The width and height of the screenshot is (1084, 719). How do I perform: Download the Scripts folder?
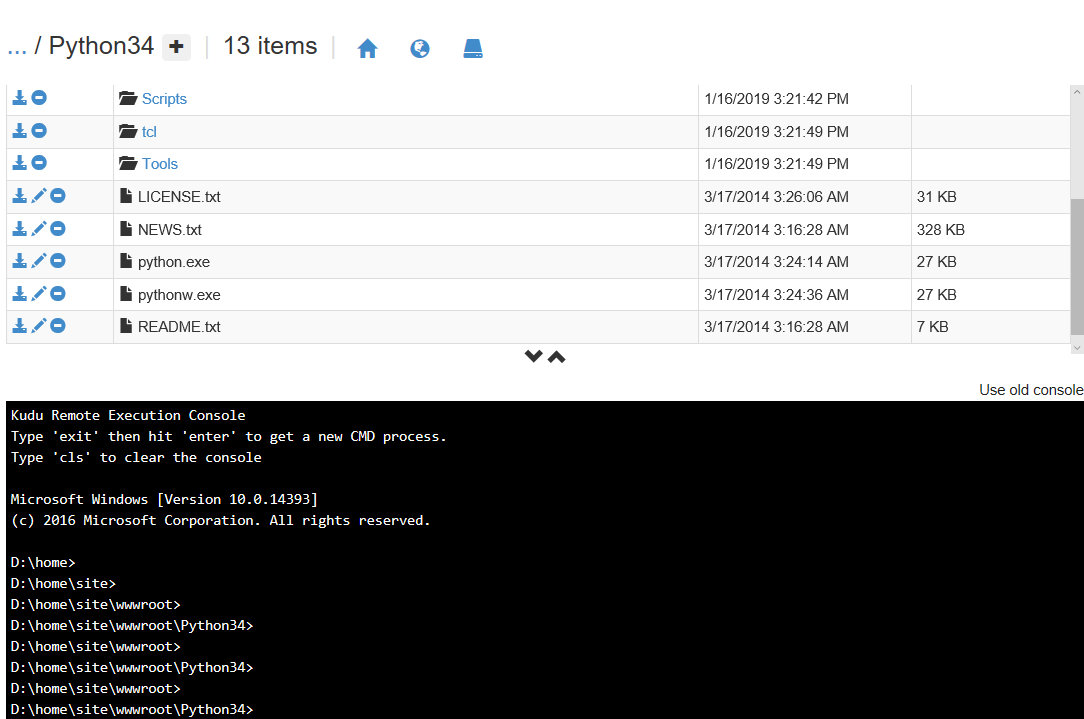[x=19, y=98]
